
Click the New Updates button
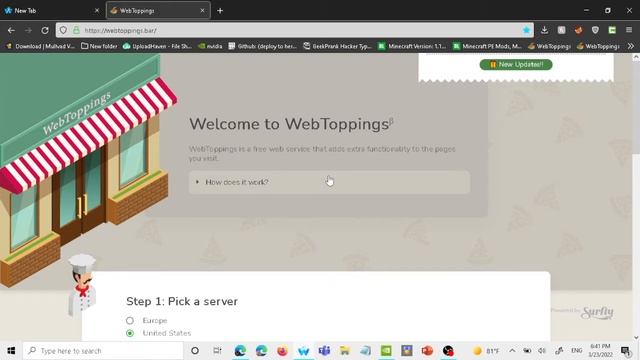pyautogui.click(x=516, y=64)
